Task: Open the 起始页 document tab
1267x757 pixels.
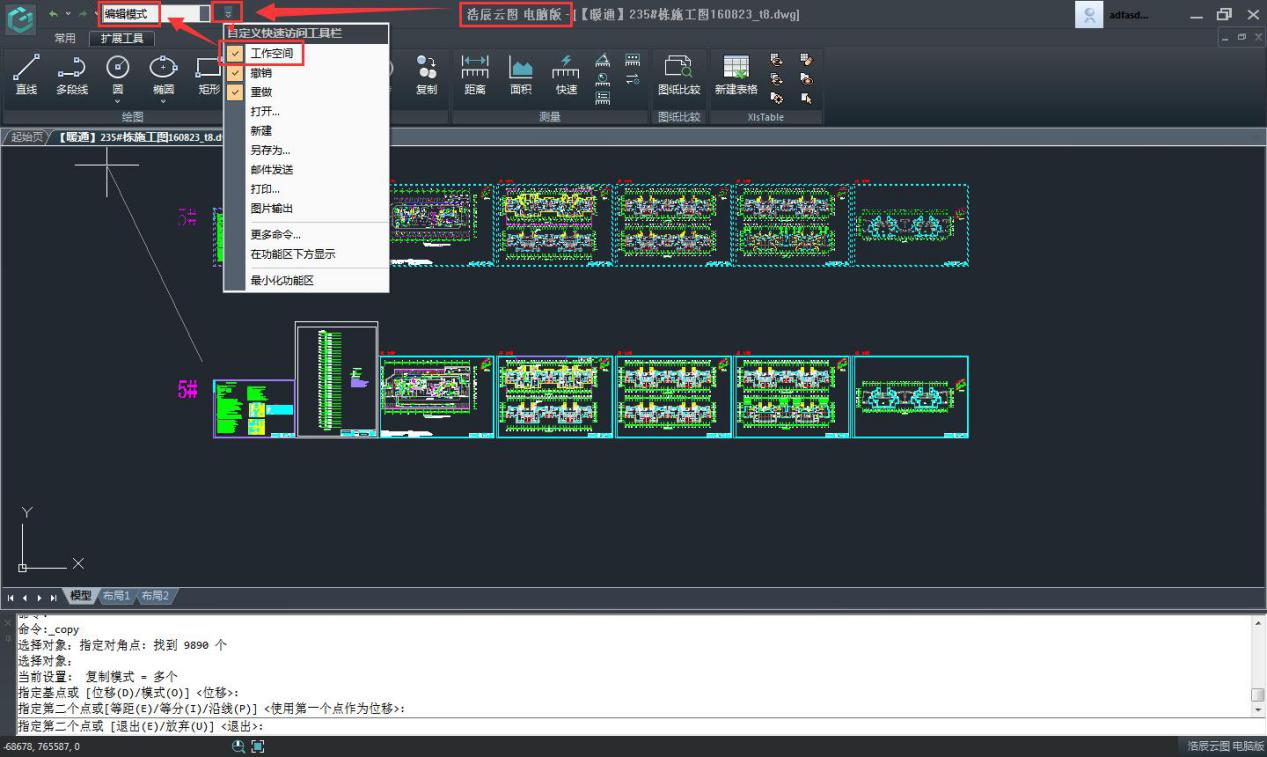Action: pyautogui.click(x=27, y=138)
